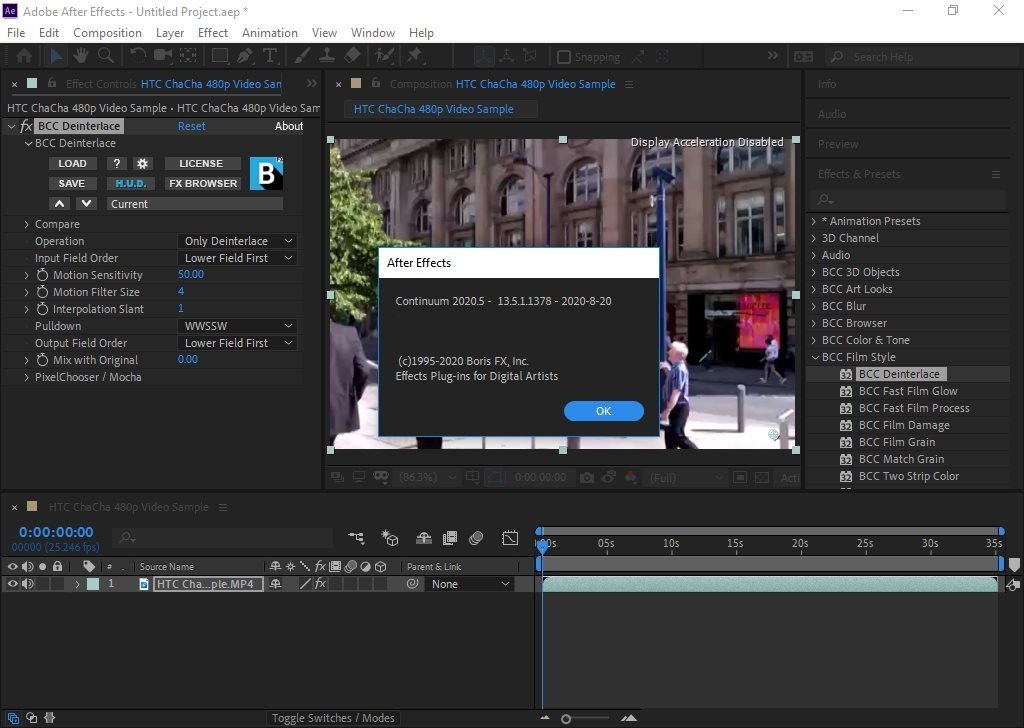Open the Animation menu
The height and width of the screenshot is (728, 1024).
pyautogui.click(x=270, y=32)
